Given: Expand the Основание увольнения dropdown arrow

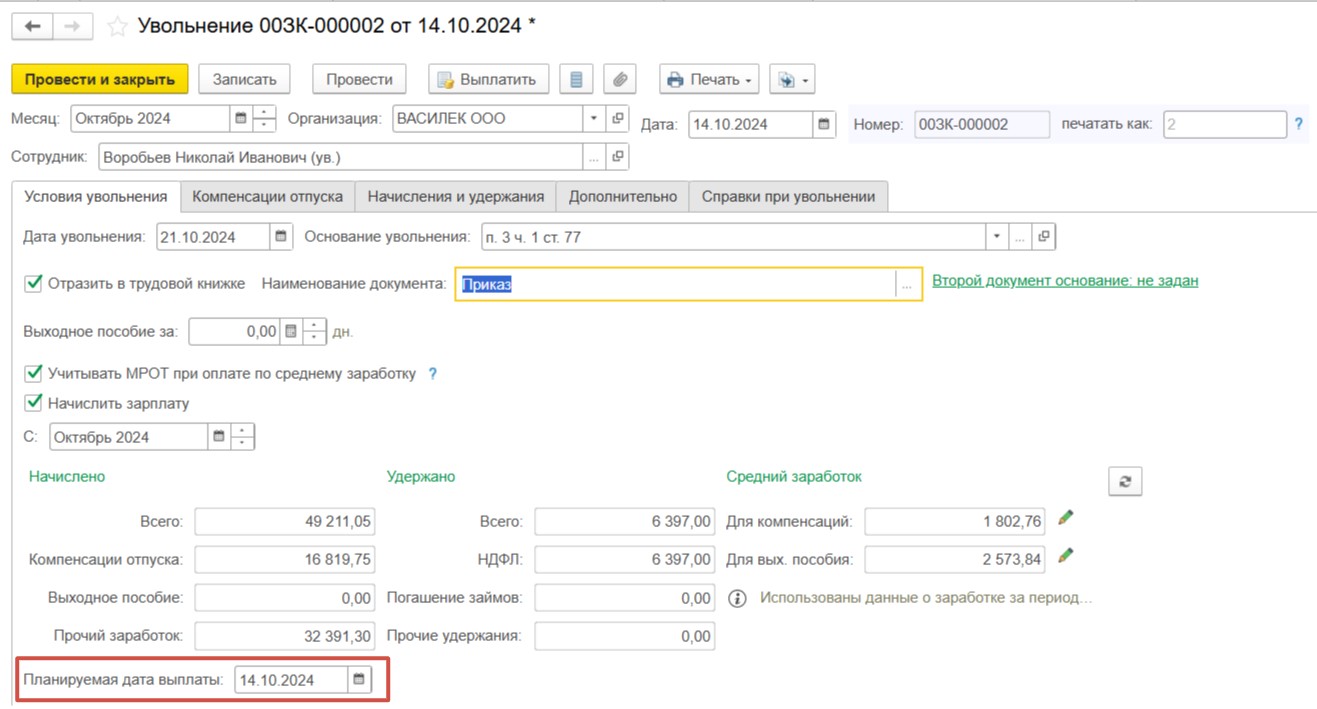Looking at the screenshot, I should (x=996, y=237).
